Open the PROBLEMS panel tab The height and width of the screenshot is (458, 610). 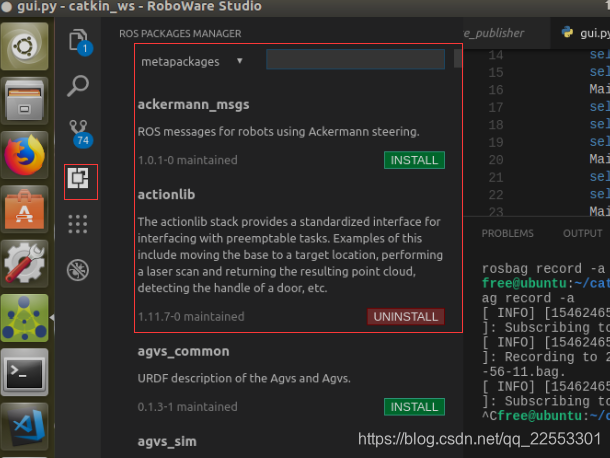tap(507, 233)
